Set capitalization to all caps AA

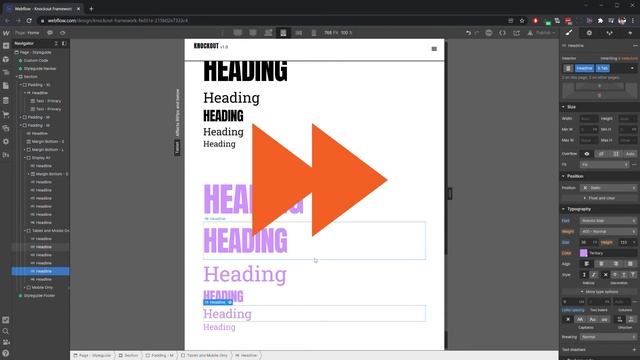(580, 319)
